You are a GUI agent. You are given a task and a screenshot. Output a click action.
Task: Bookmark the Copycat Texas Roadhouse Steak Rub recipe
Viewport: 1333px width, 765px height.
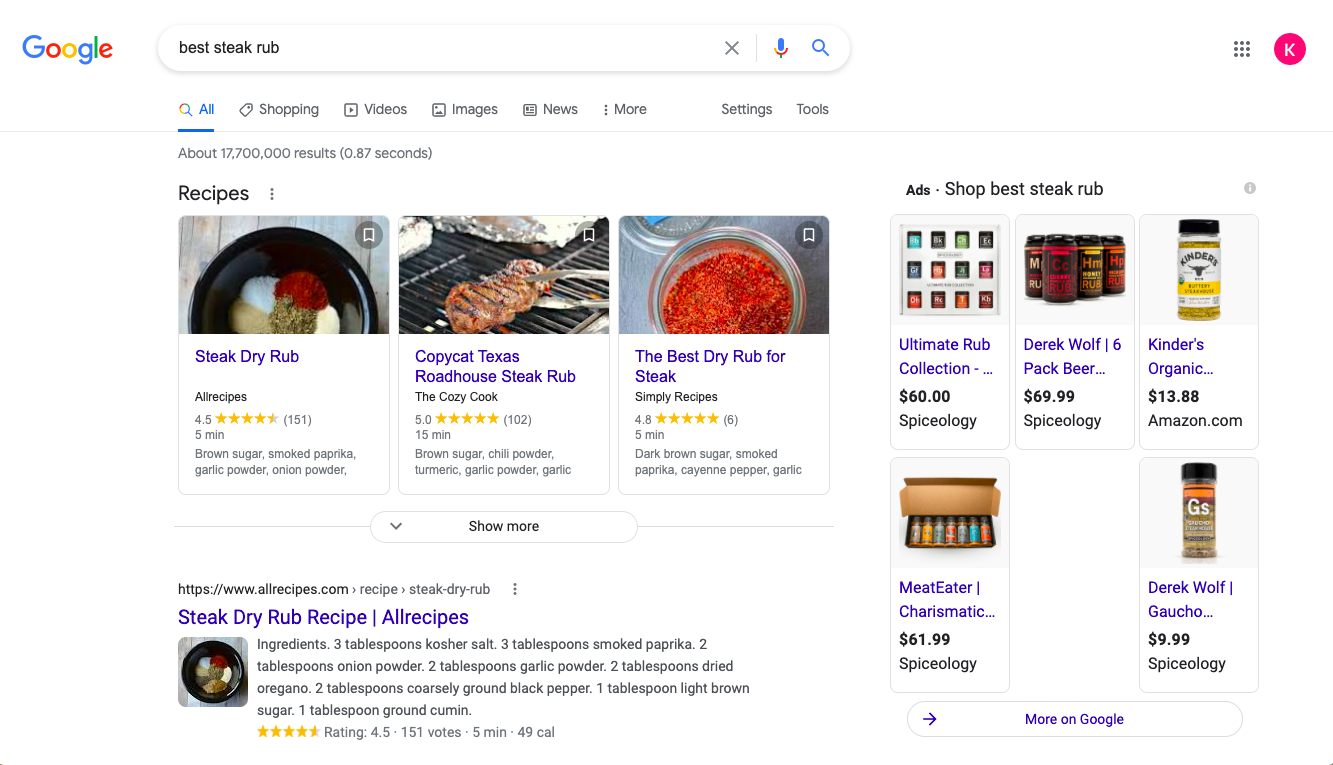(589, 235)
